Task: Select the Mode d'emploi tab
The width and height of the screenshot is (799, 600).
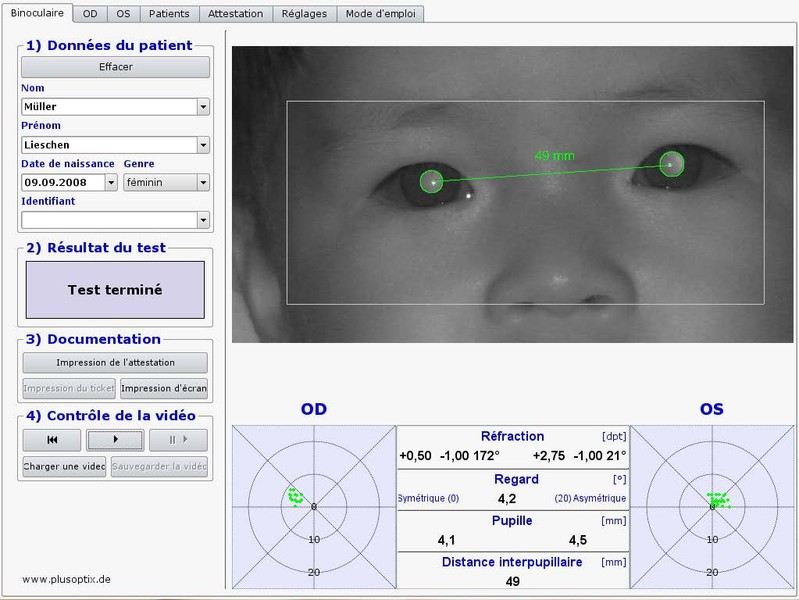Action: pos(380,14)
